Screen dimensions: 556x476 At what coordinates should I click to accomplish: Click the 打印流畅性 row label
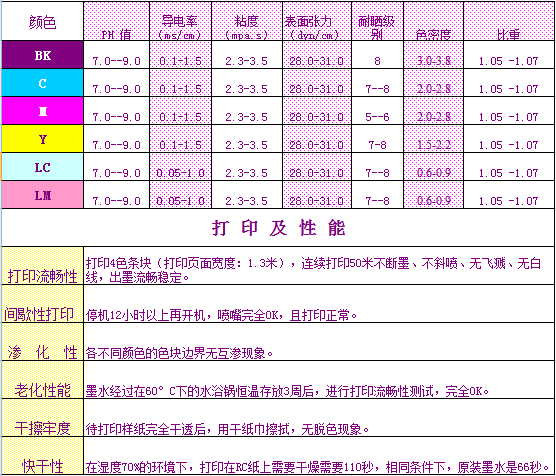click(43, 266)
